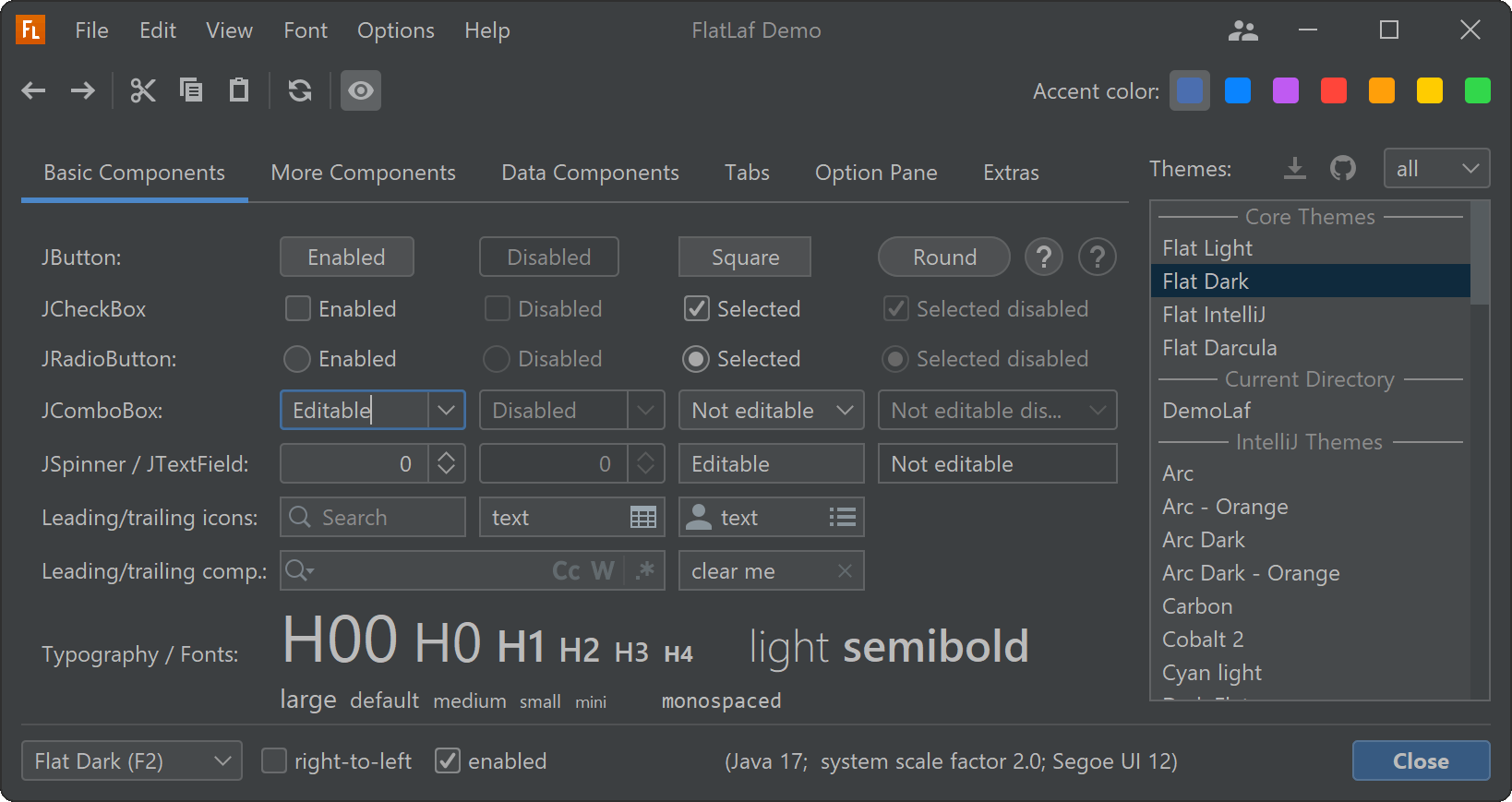Screen dimensions: 1512x802
Task: Toggle the eye Show View toolbar button
Action: coord(361,90)
